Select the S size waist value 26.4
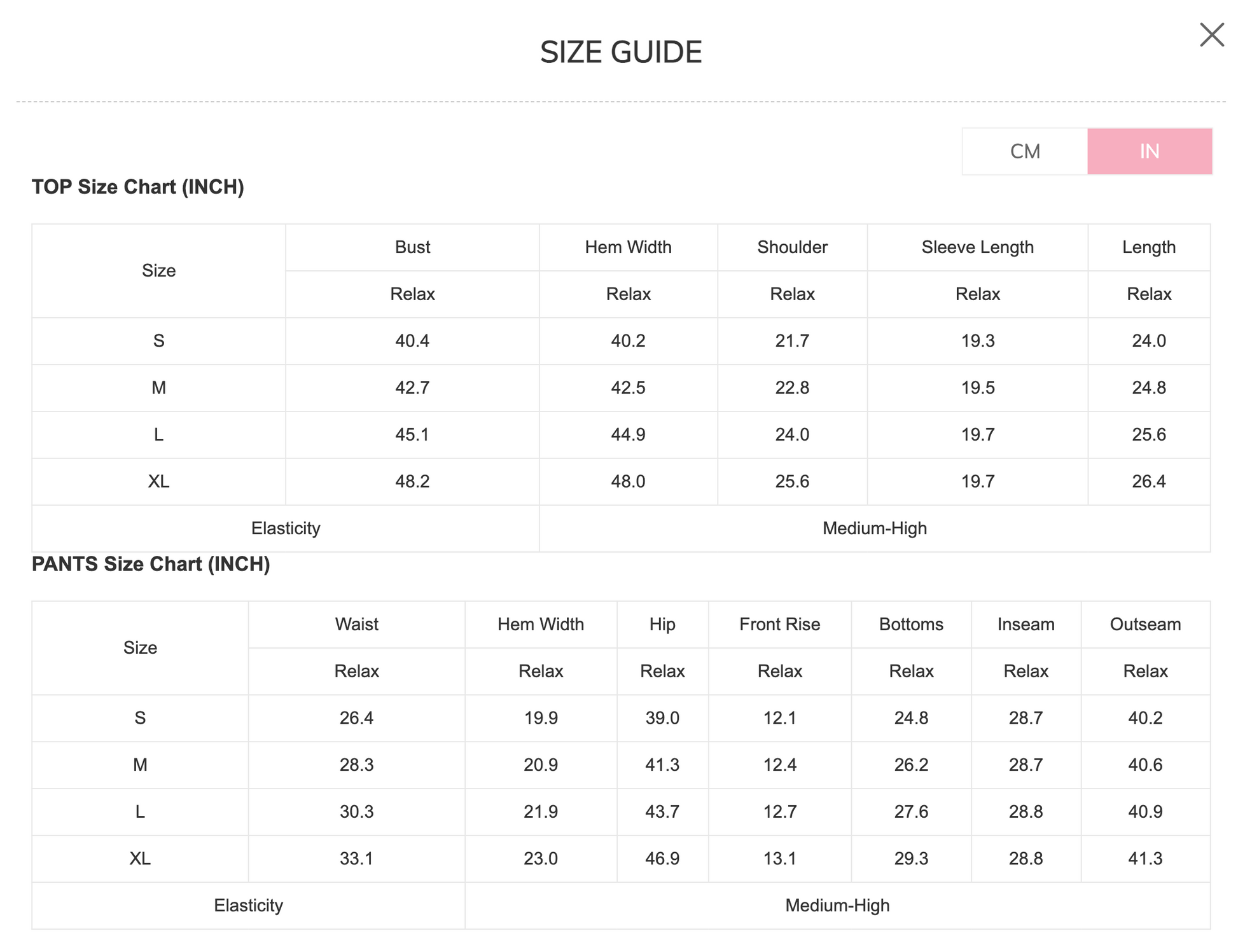 356,718
